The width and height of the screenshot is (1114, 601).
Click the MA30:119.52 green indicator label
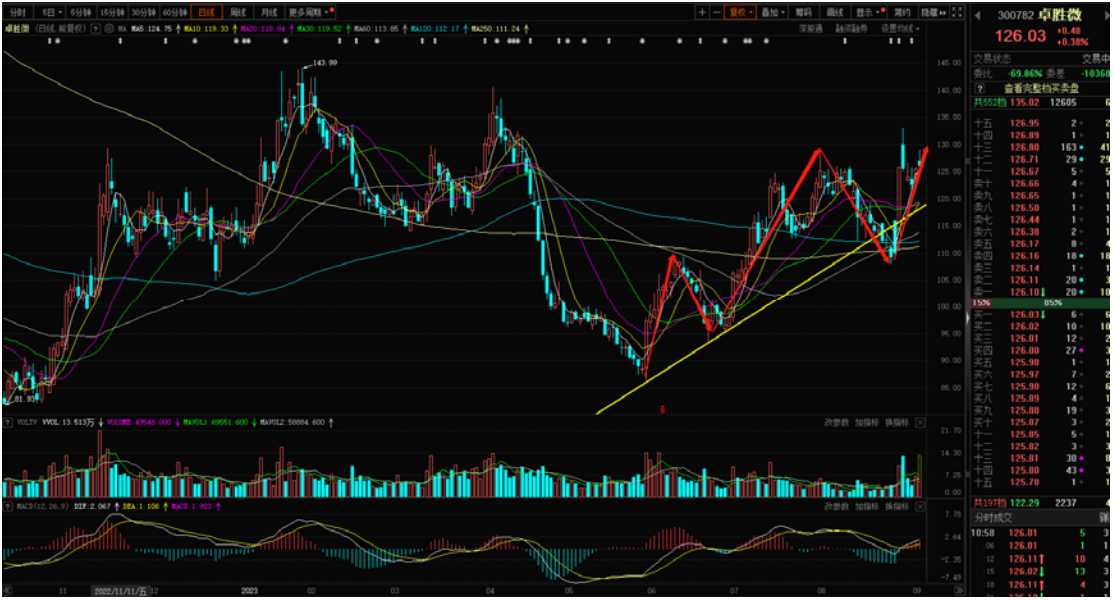(320, 28)
